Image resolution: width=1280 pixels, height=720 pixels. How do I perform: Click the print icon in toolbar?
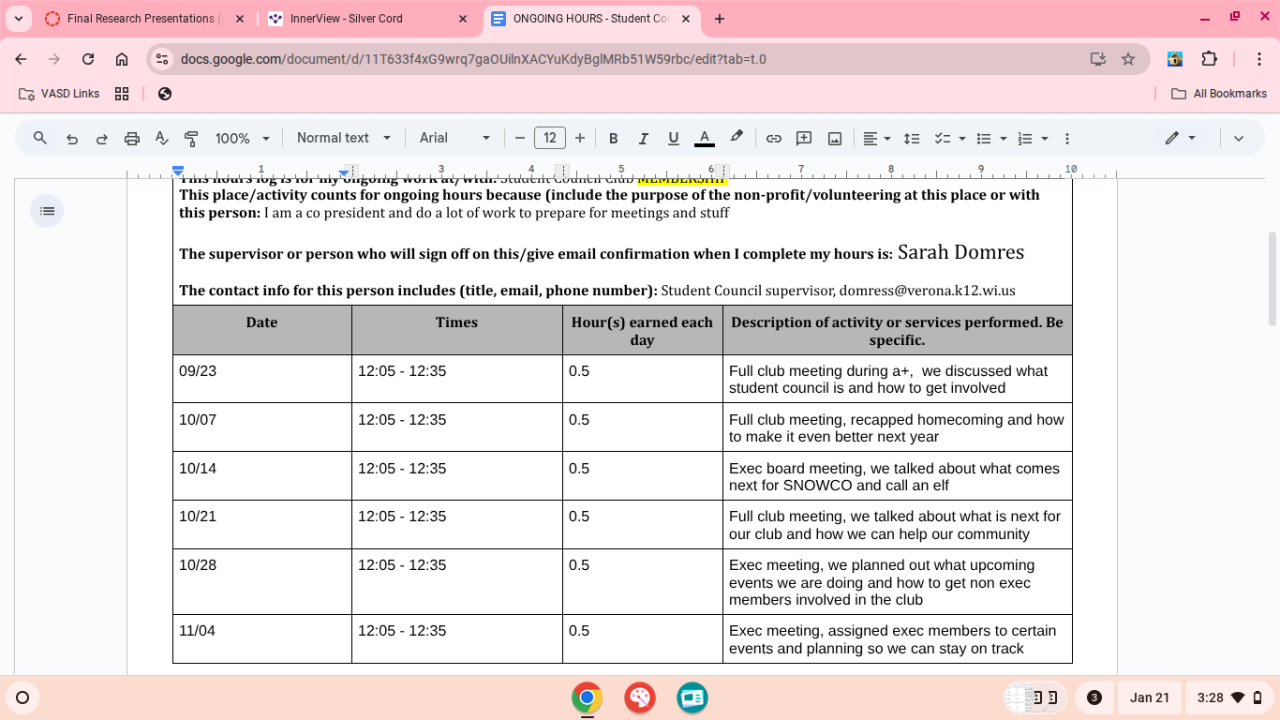click(131, 139)
